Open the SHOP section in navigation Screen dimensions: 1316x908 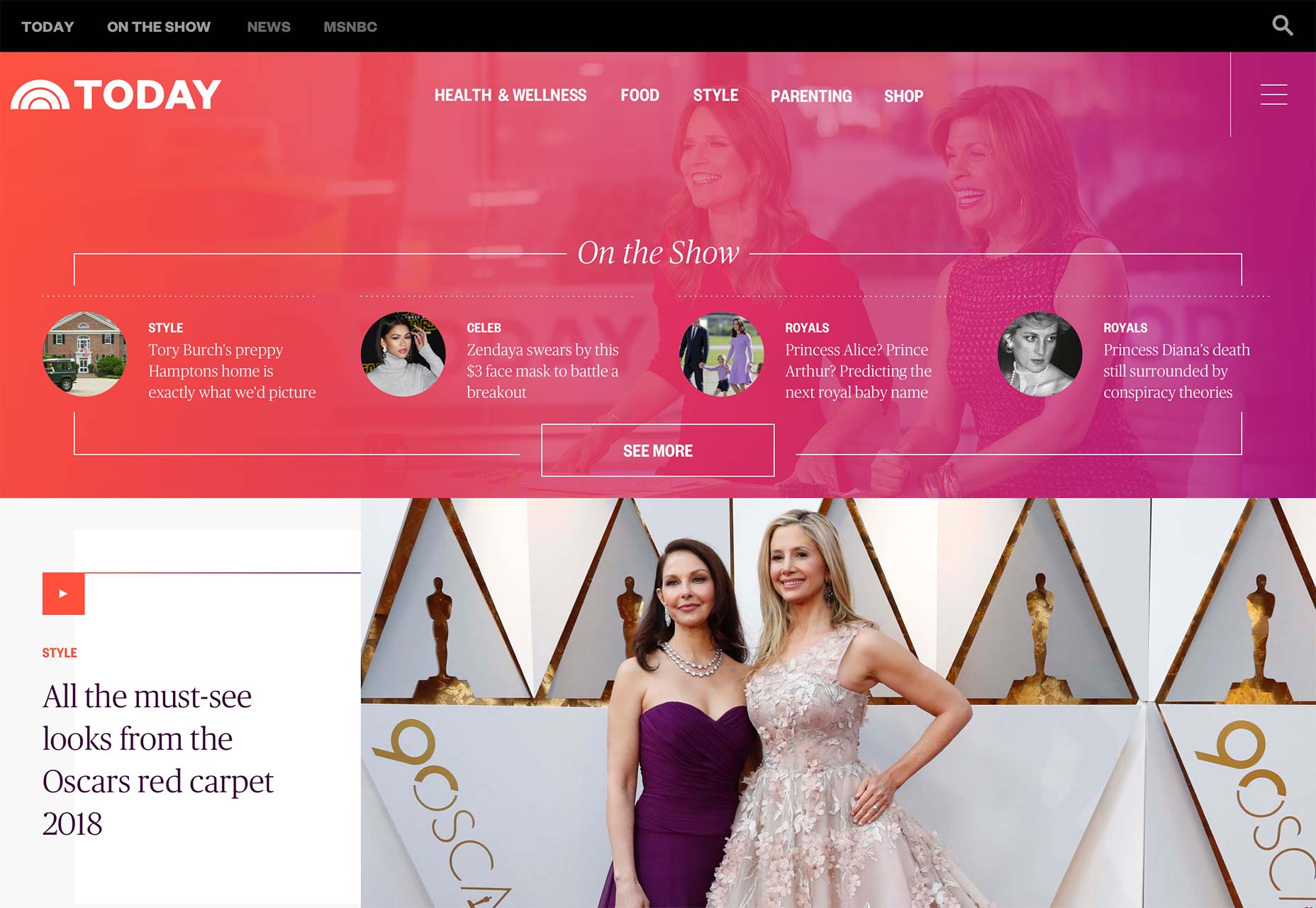903,96
